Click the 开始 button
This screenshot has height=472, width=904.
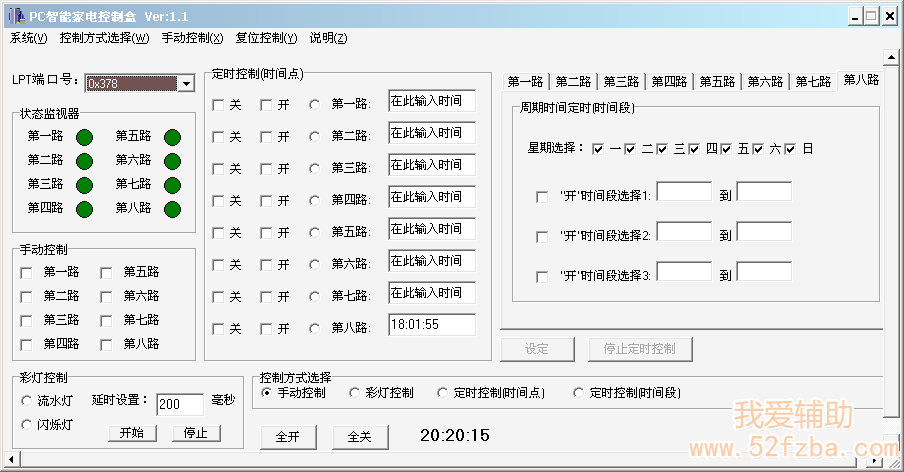click(133, 433)
